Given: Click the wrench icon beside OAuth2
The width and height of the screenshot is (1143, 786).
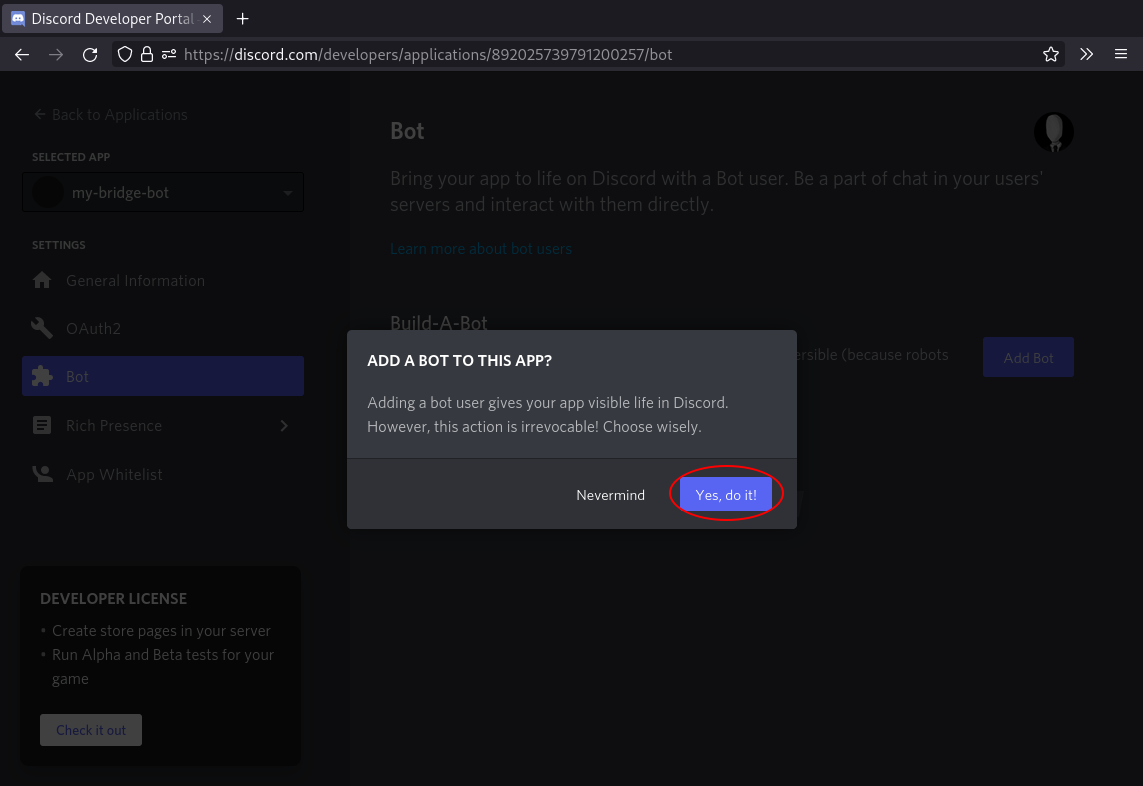Looking at the screenshot, I should (x=42, y=328).
